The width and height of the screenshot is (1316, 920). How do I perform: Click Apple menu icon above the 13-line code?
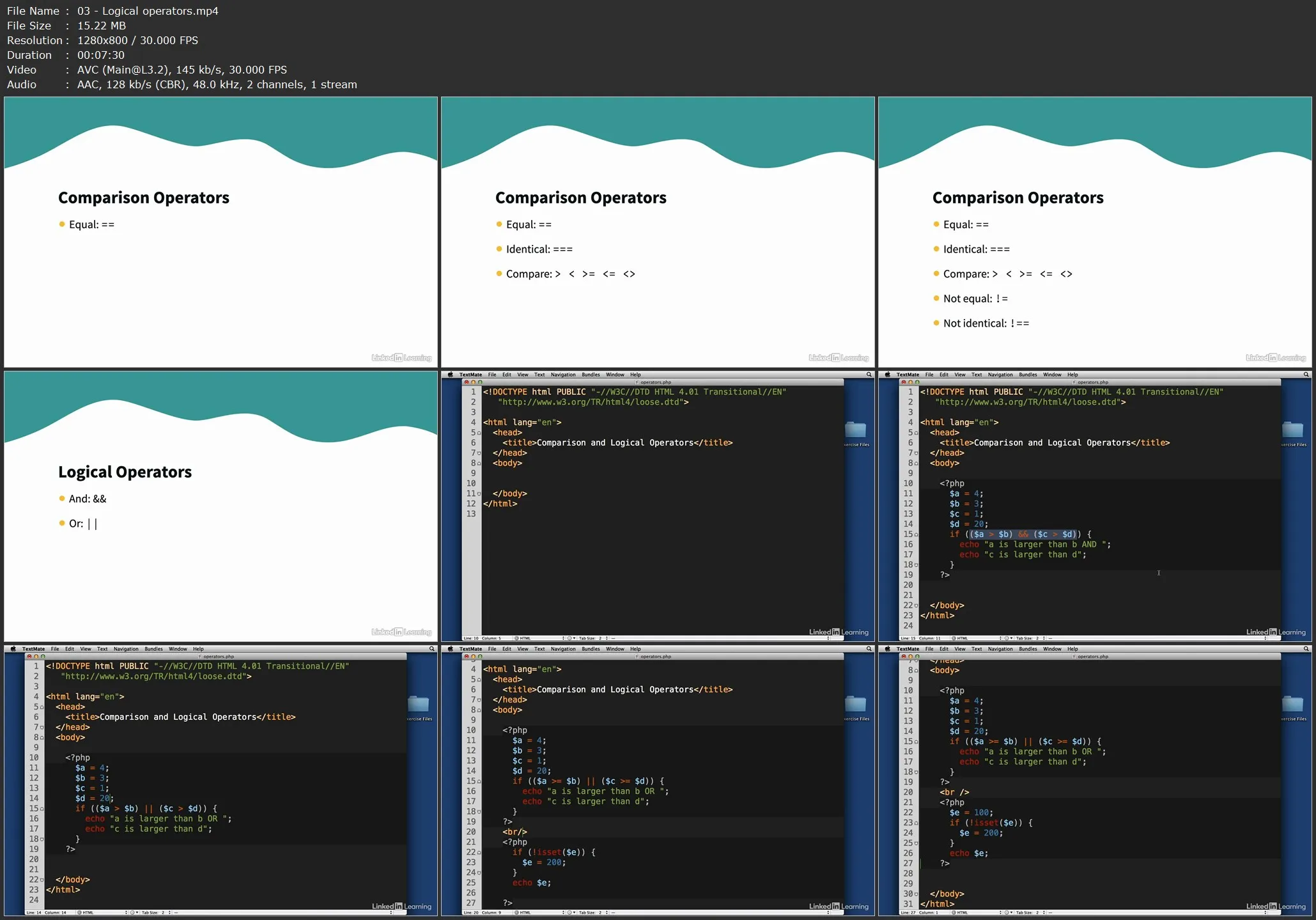tap(450, 375)
